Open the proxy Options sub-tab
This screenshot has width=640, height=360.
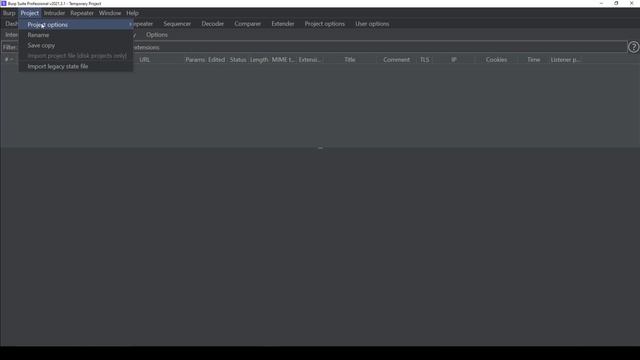[x=157, y=35]
